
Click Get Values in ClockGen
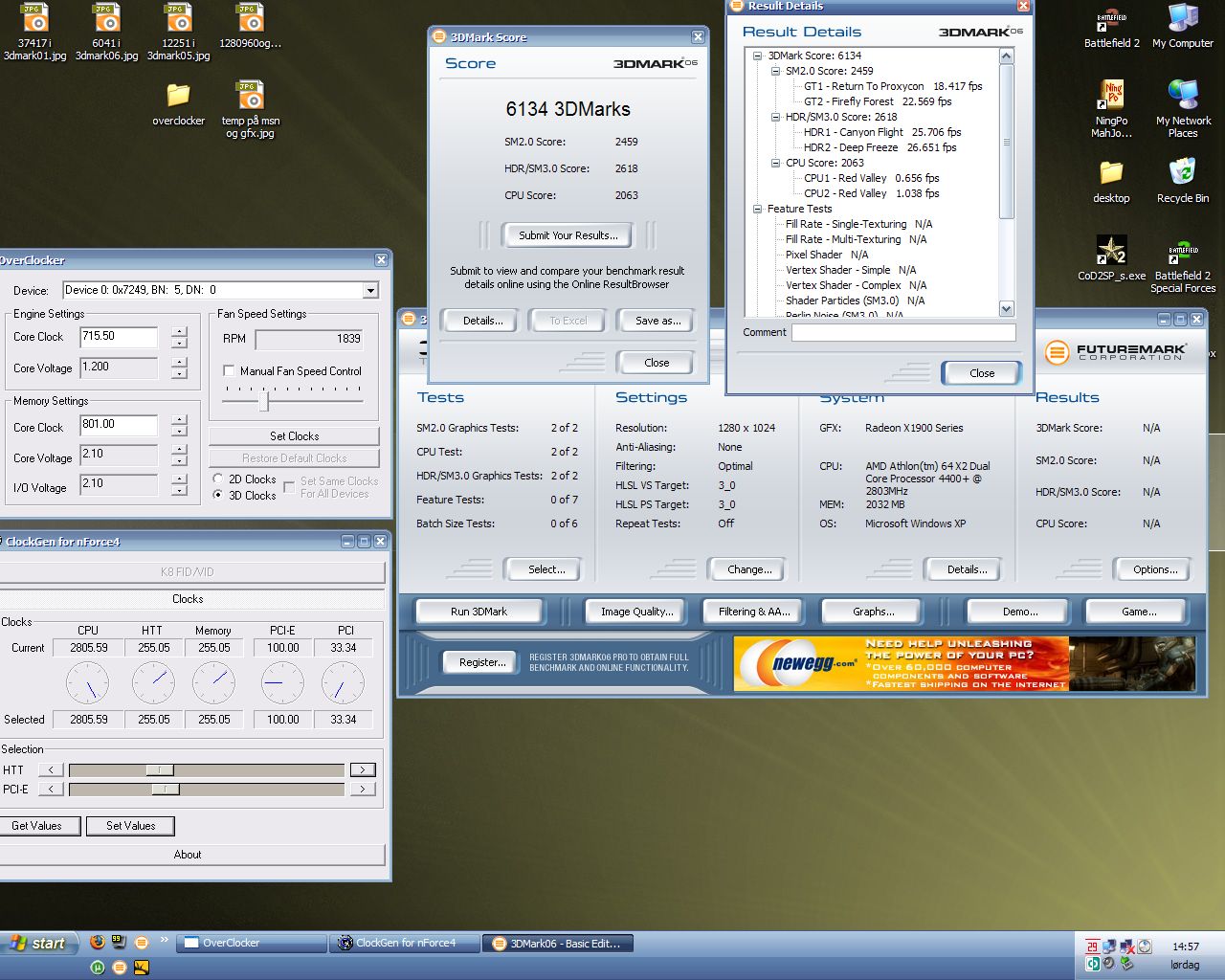pos(36,826)
